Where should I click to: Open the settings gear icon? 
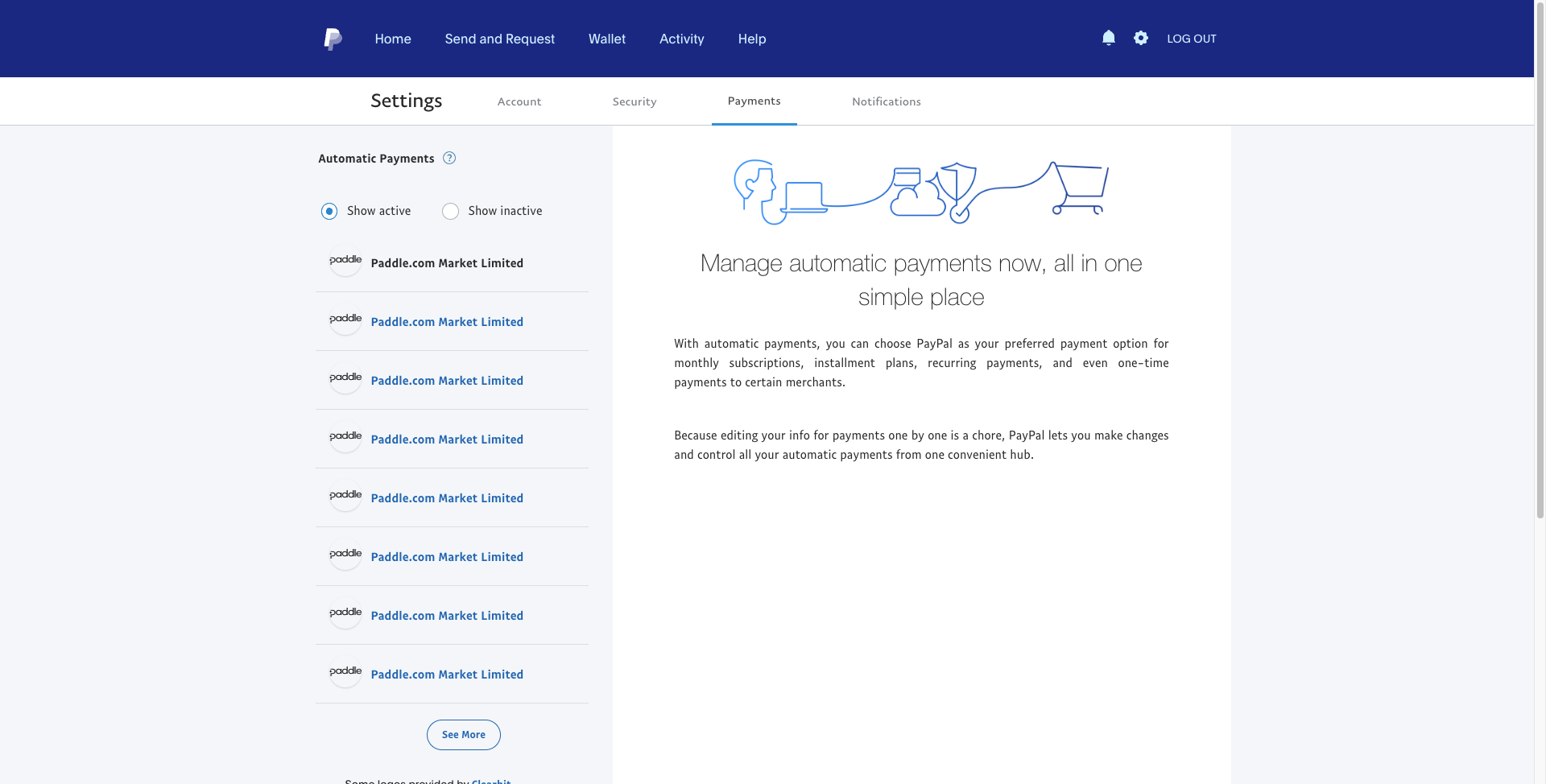[x=1141, y=38]
